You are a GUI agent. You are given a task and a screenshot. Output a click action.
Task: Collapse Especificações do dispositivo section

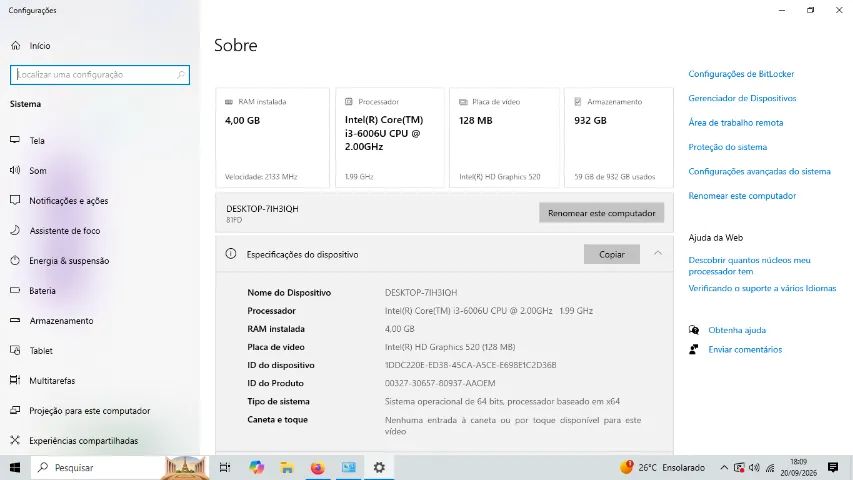coord(658,253)
